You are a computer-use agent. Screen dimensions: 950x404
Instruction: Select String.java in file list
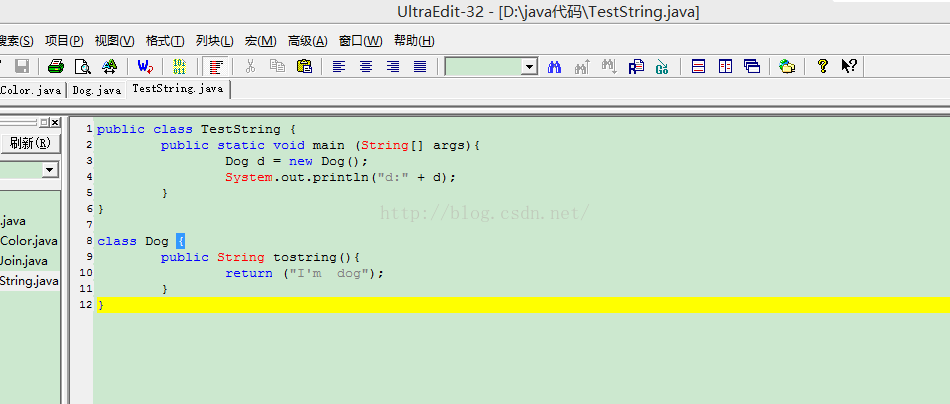coord(29,281)
